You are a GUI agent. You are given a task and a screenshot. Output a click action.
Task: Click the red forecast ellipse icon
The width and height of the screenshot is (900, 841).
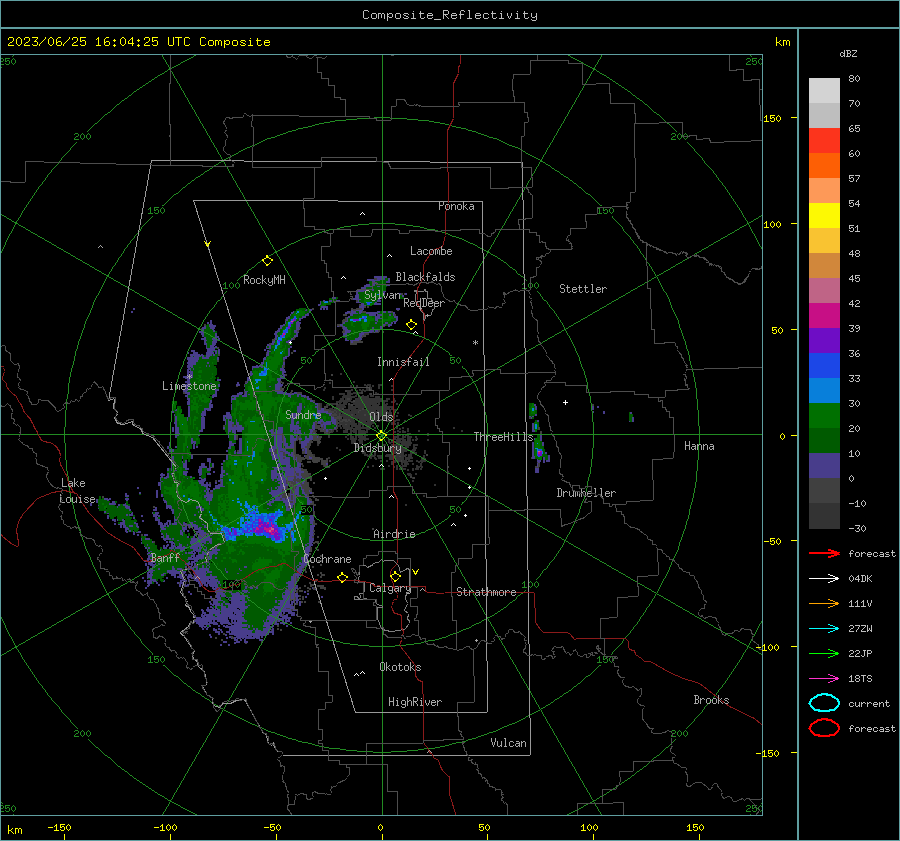click(824, 728)
